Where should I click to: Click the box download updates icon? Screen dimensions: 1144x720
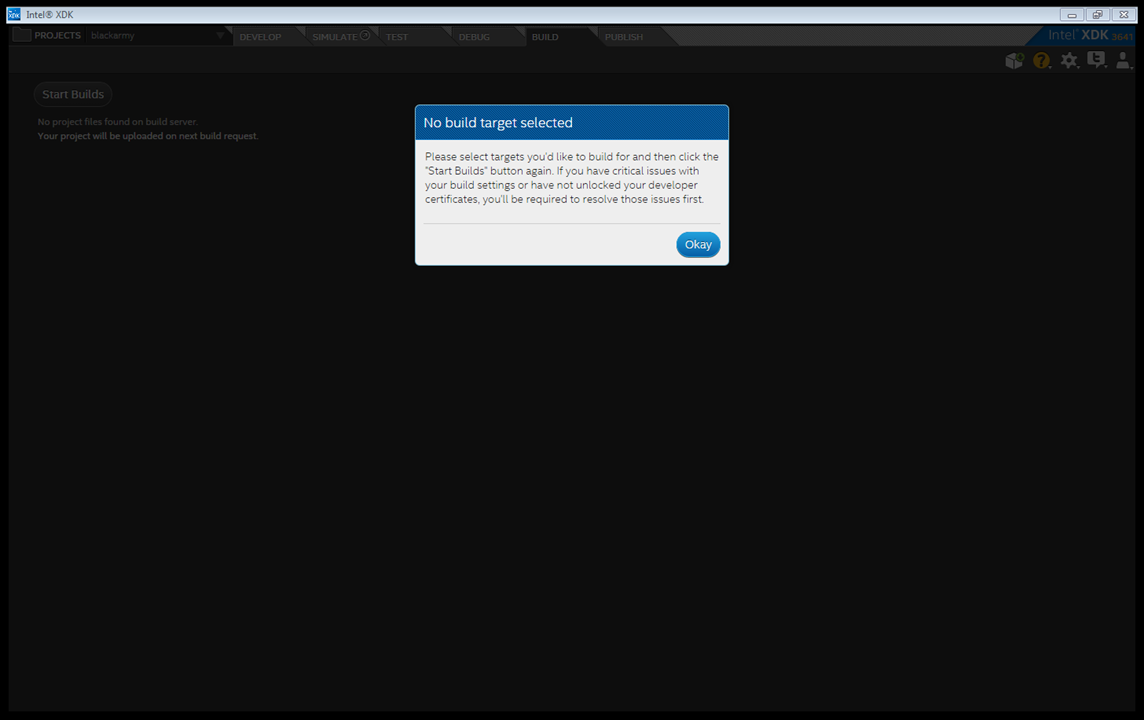tap(1014, 61)
